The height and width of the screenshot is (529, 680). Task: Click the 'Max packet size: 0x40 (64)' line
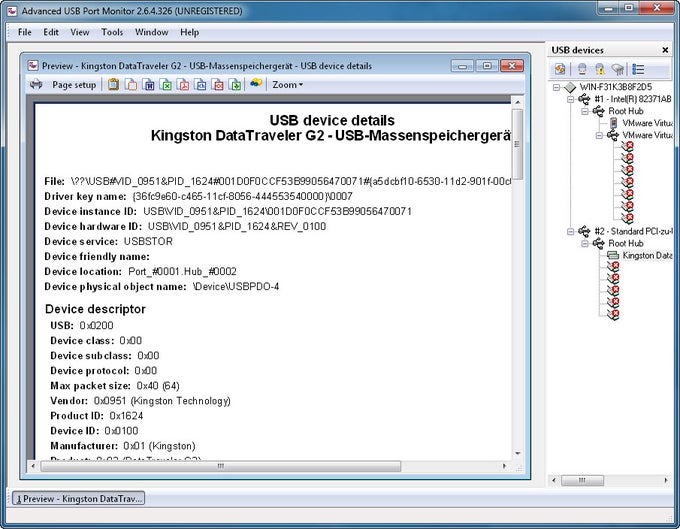(x=114, y=386)
